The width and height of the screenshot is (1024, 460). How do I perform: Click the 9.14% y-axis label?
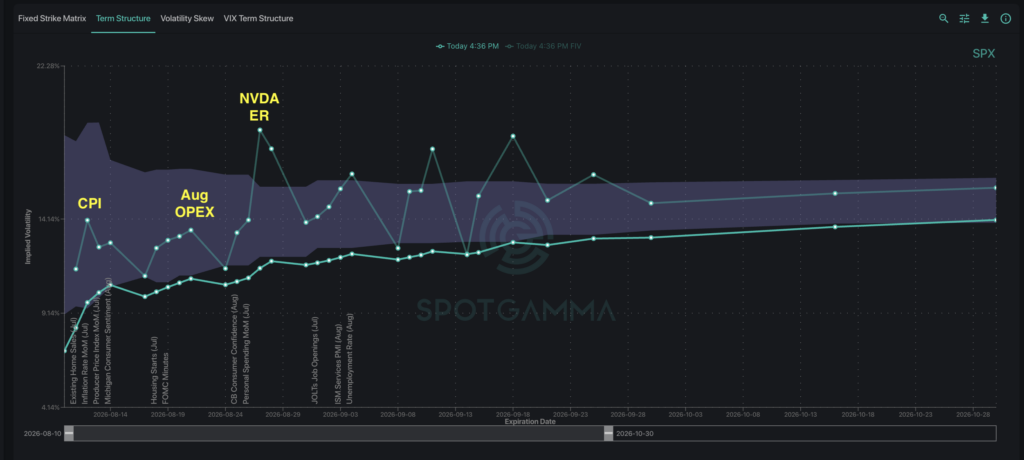pyautogui.click(x=51, y=313)
